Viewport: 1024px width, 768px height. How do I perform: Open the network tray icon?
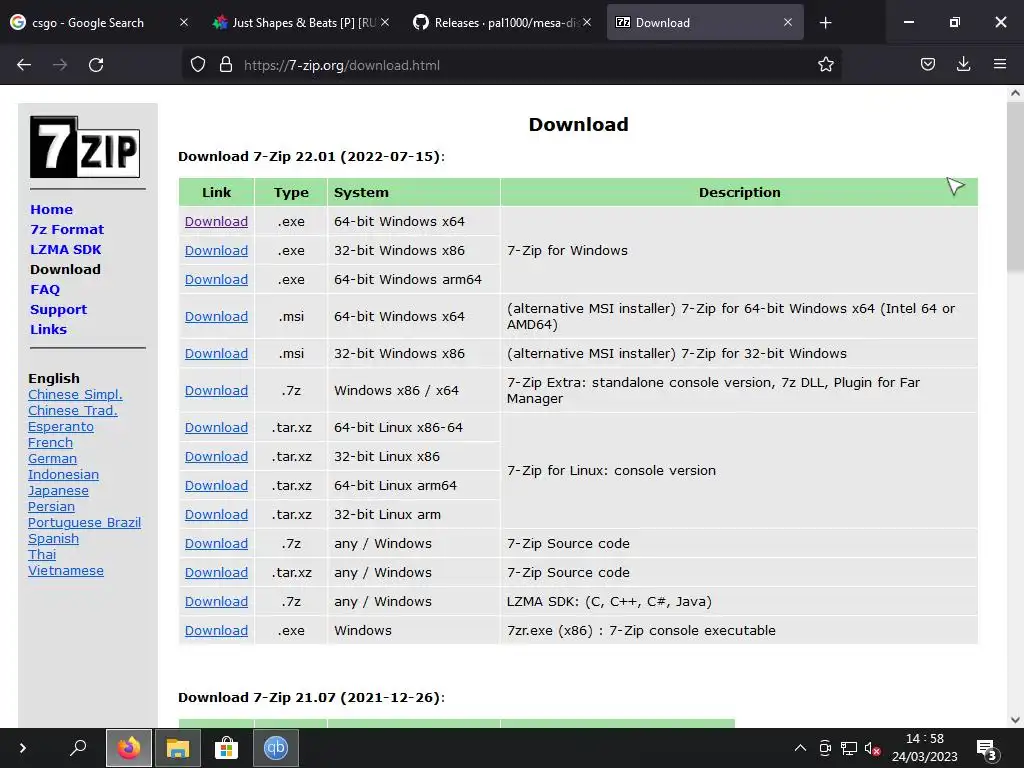click(x=848, y=748)
